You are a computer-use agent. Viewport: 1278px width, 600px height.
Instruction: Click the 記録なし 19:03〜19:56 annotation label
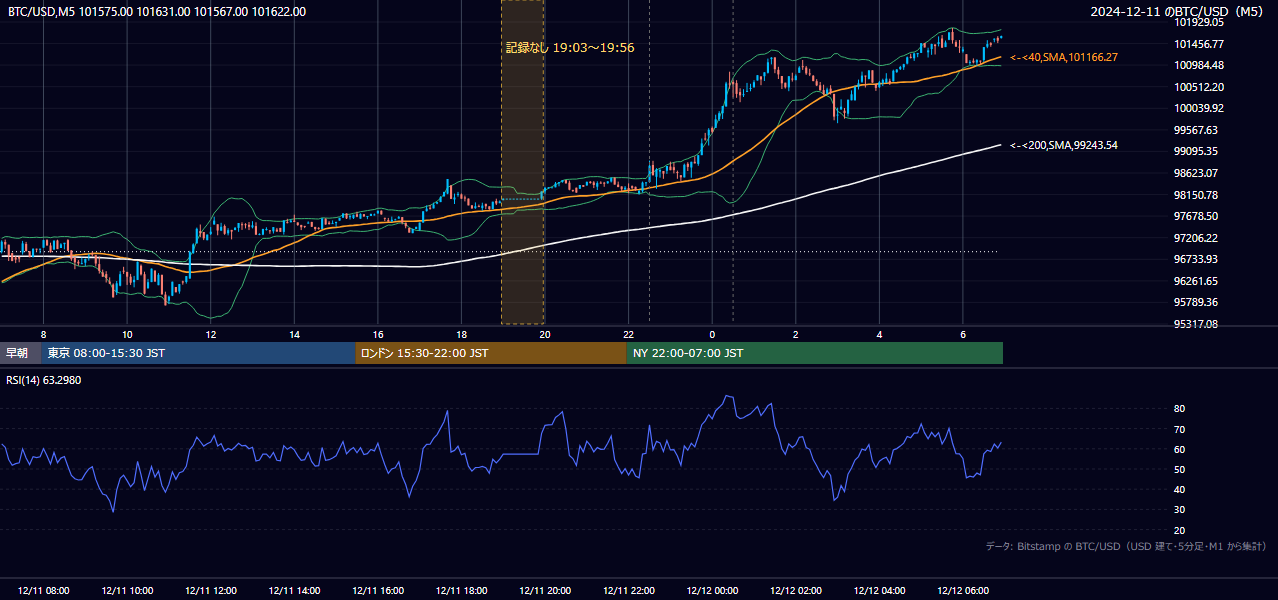[570, 47]
